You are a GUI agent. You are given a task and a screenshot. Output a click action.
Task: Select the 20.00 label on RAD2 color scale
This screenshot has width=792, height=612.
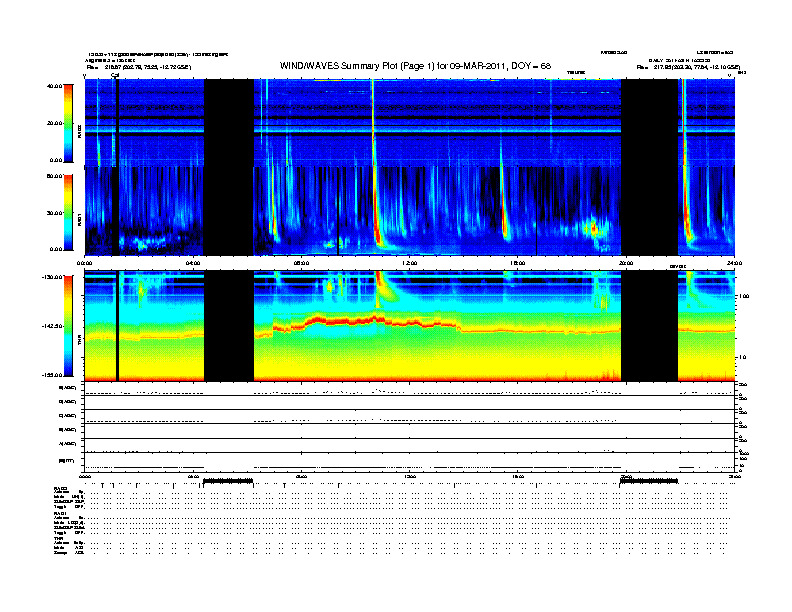tap(54, 123)
